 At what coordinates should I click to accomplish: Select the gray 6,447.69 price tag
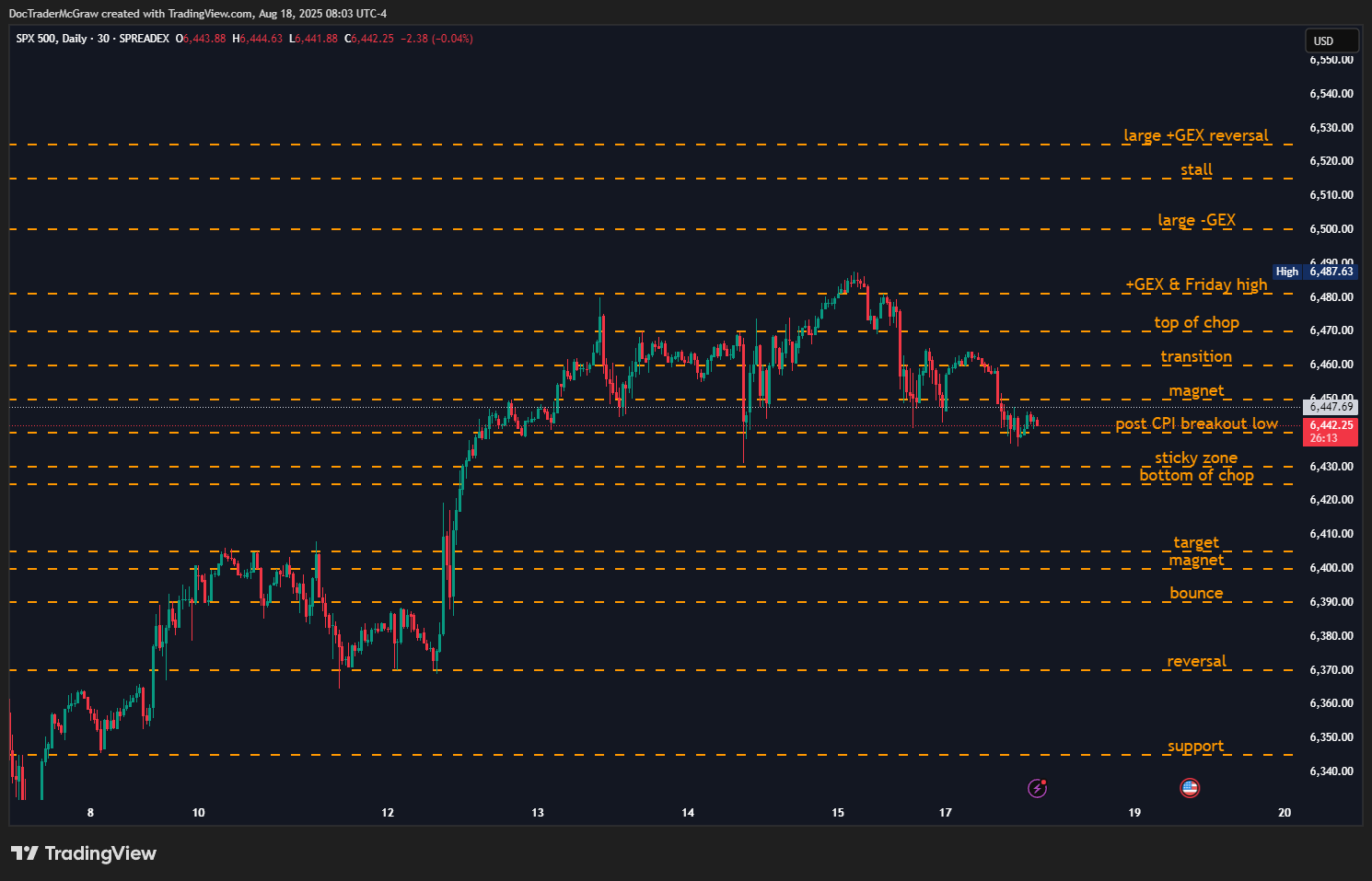click(x=1331, y=407)
